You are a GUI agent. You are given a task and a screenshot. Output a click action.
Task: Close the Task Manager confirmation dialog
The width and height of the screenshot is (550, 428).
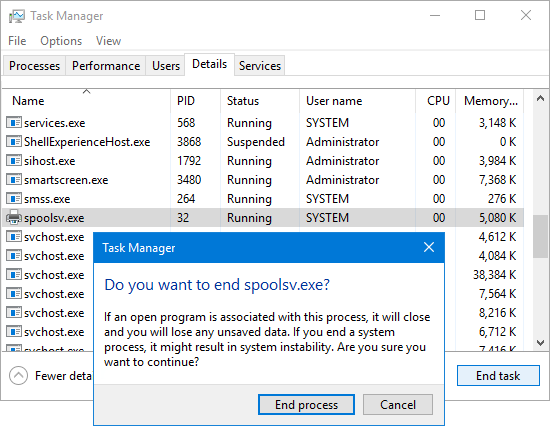point(429,247)
